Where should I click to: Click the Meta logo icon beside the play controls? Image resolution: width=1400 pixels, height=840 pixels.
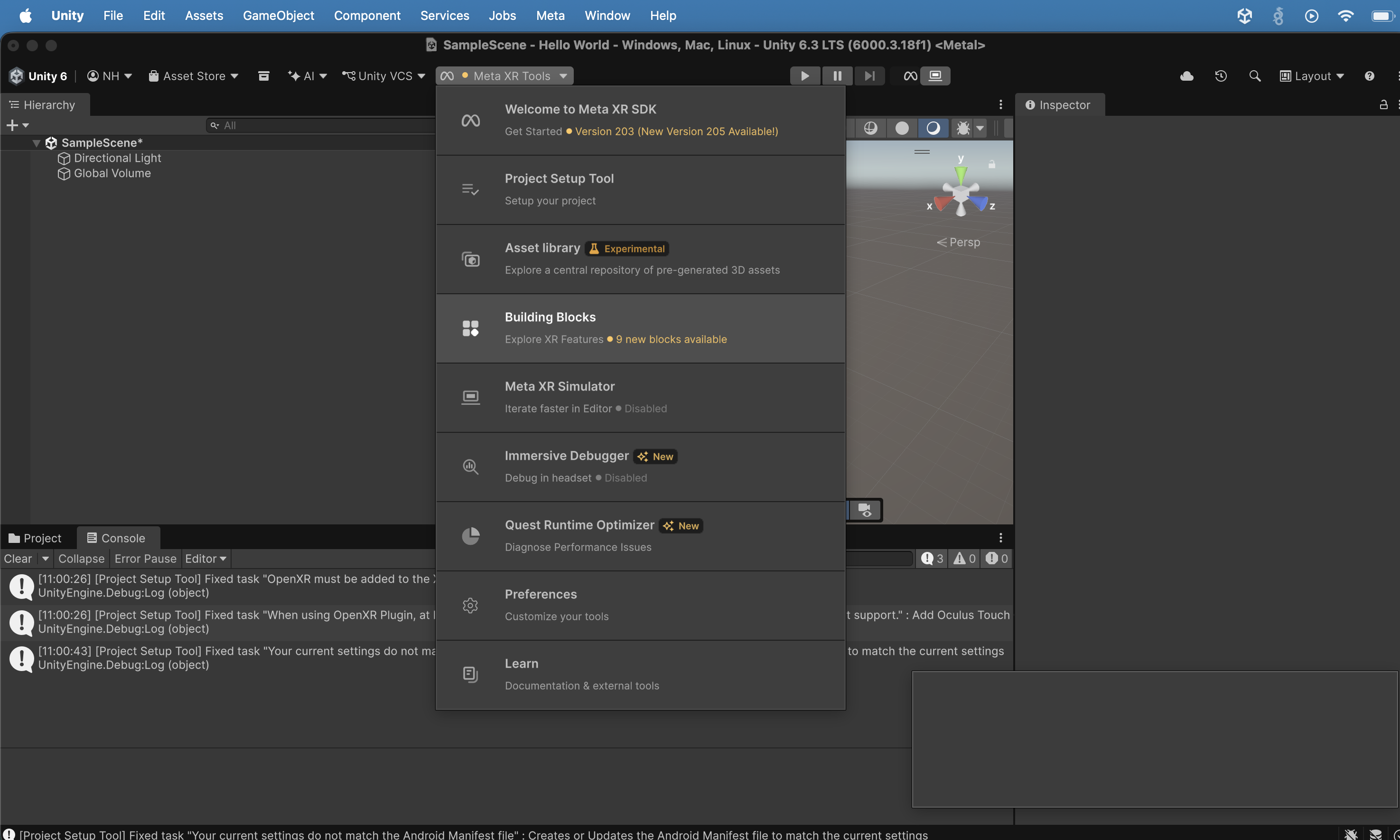tap(910, 76)
